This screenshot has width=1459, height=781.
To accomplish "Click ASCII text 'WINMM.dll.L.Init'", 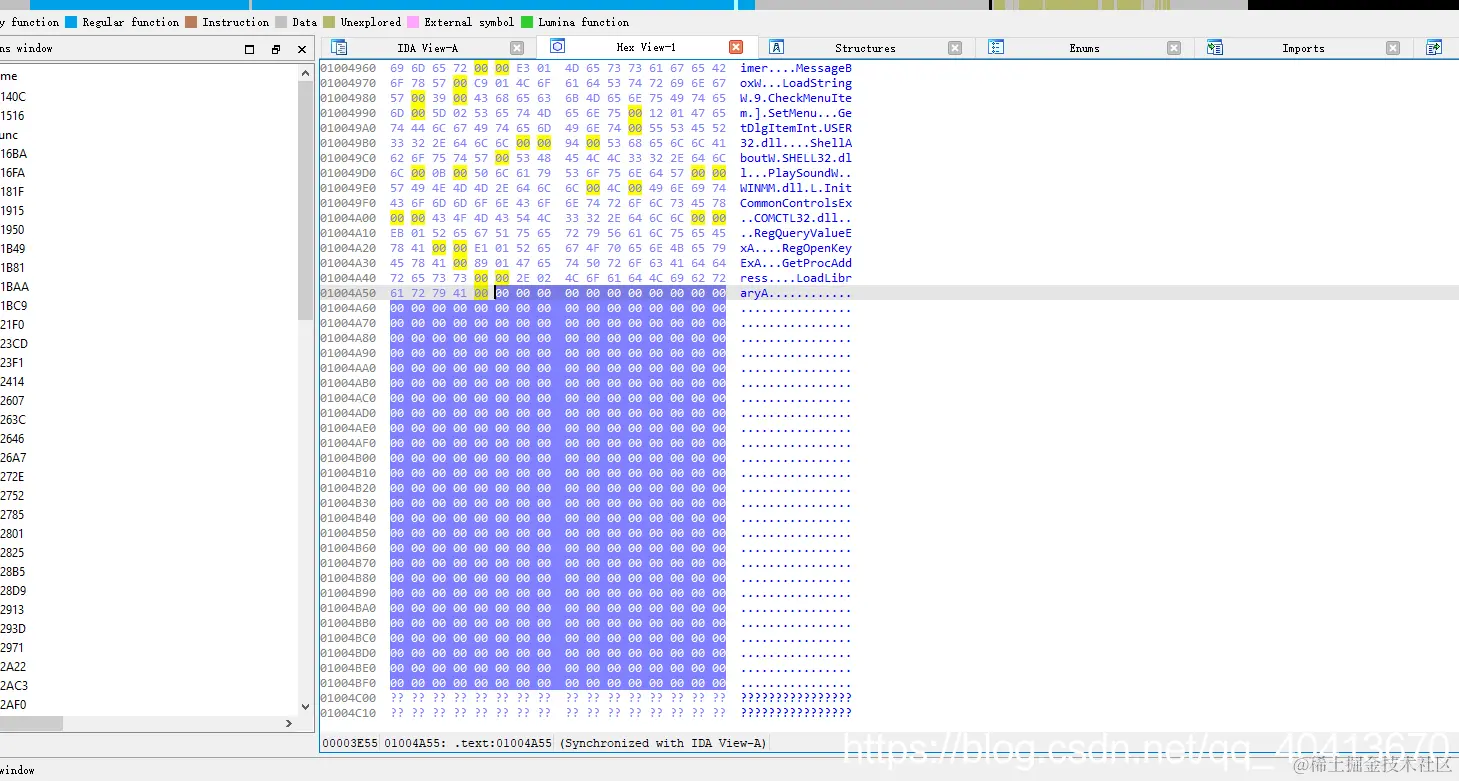I will (796, 188).
